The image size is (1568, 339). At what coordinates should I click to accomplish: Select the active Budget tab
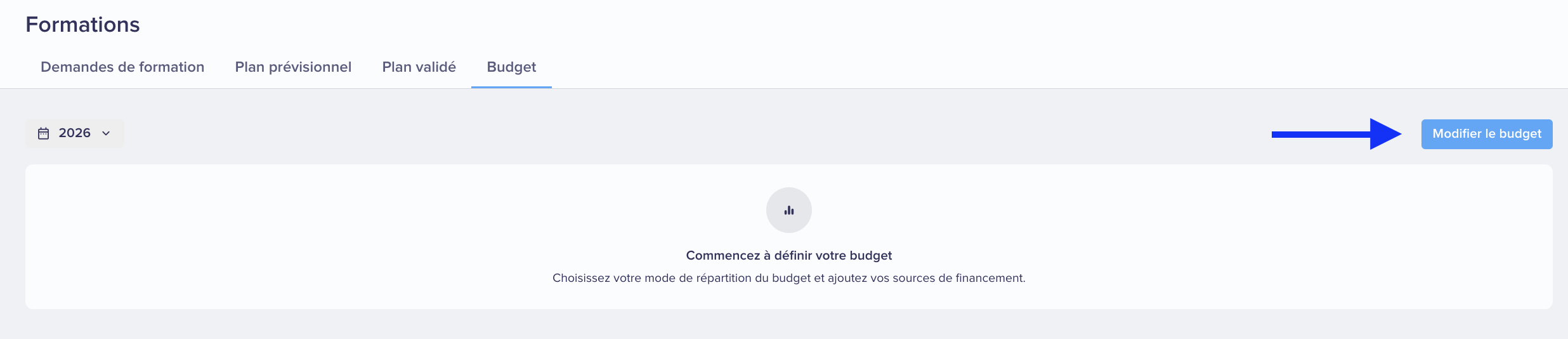pos(511,67)
